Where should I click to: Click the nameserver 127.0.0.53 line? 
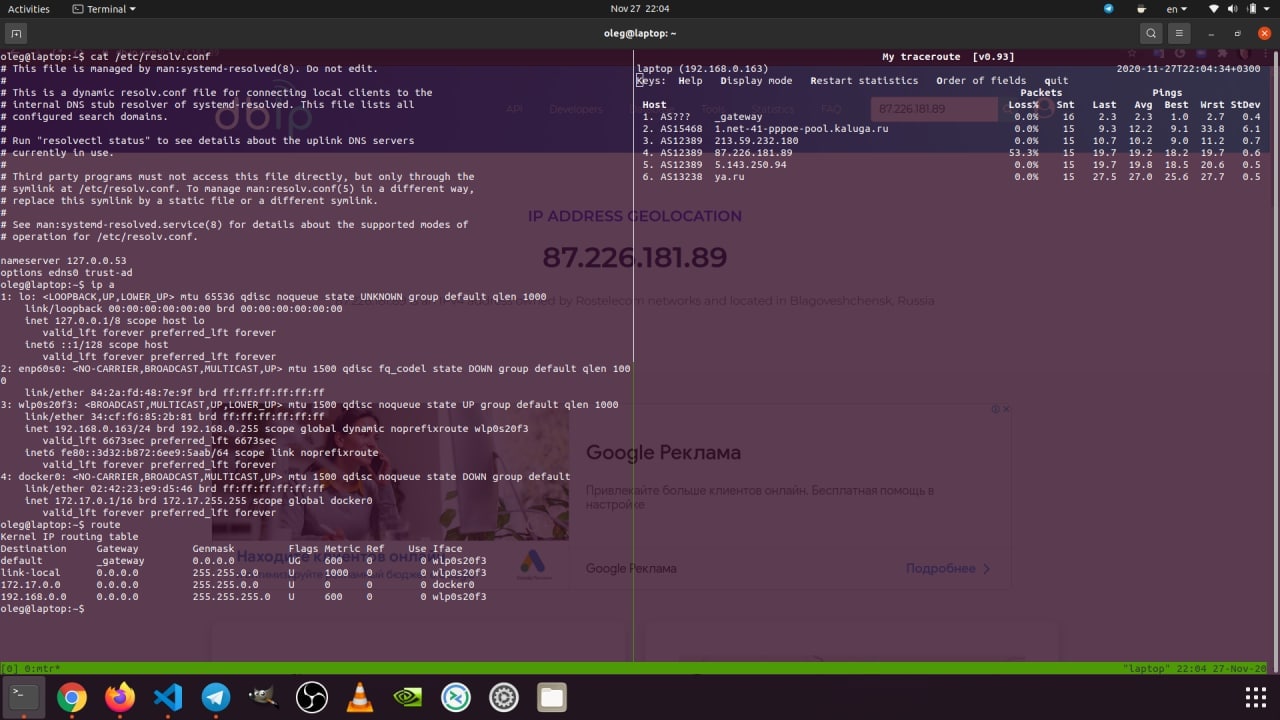click(63, 261)
